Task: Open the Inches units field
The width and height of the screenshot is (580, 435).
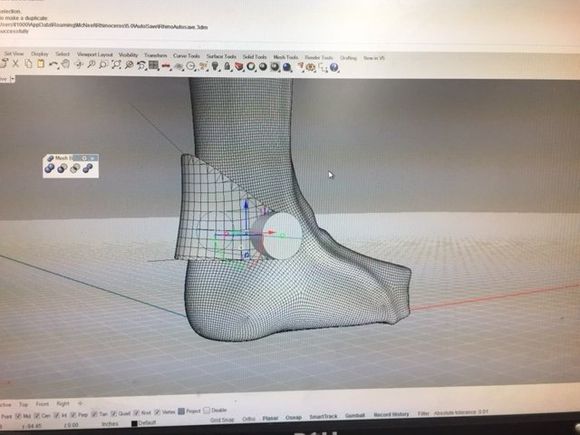Action: (x=110, y=424)
